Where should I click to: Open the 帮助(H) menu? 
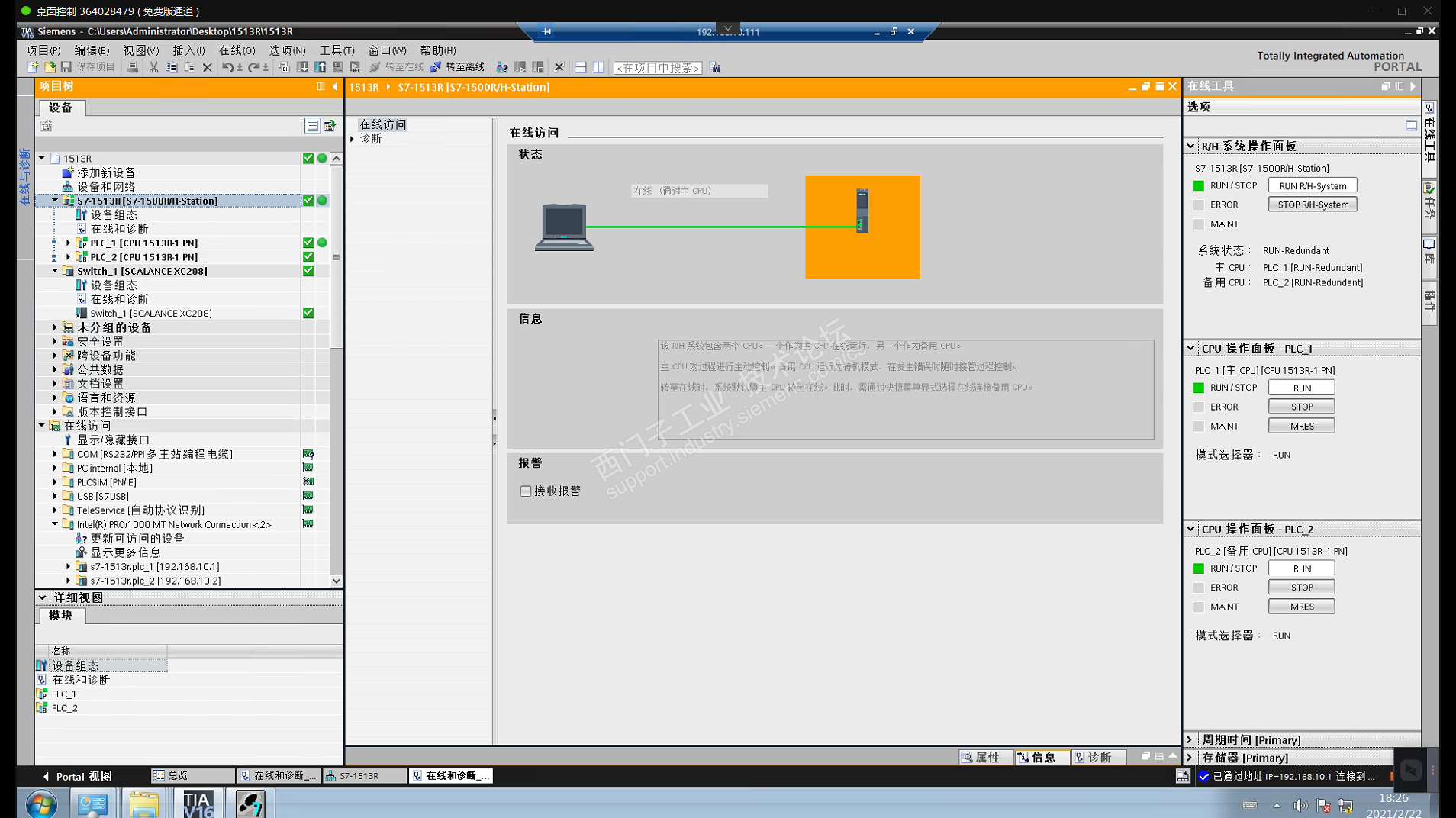438,50
